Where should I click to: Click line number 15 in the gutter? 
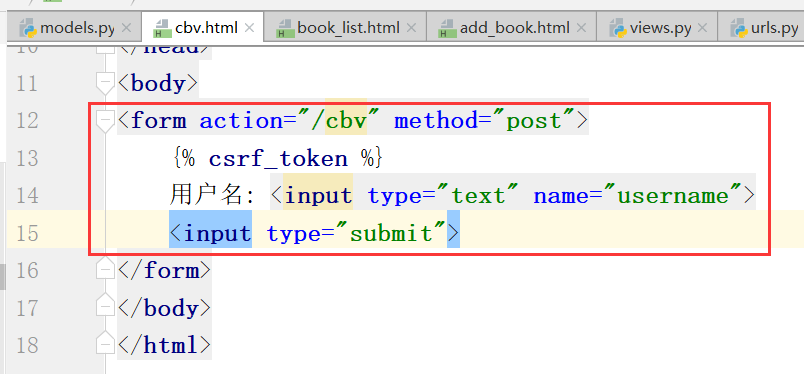(x=27, y=233)
